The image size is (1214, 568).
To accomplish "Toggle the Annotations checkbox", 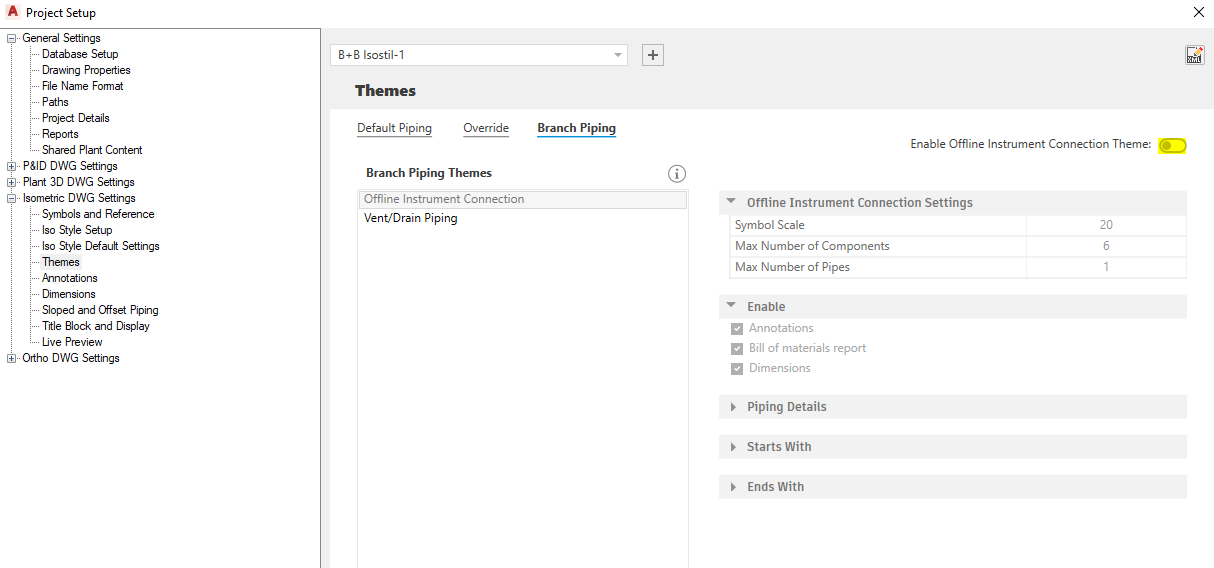I will 737,329.
